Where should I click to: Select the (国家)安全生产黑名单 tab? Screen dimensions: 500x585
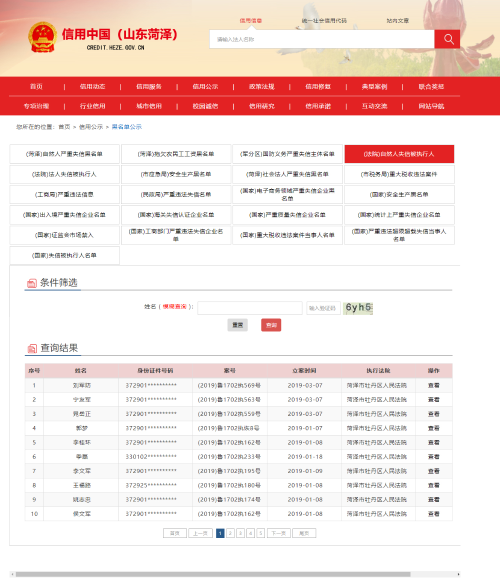tap(399, 195)
